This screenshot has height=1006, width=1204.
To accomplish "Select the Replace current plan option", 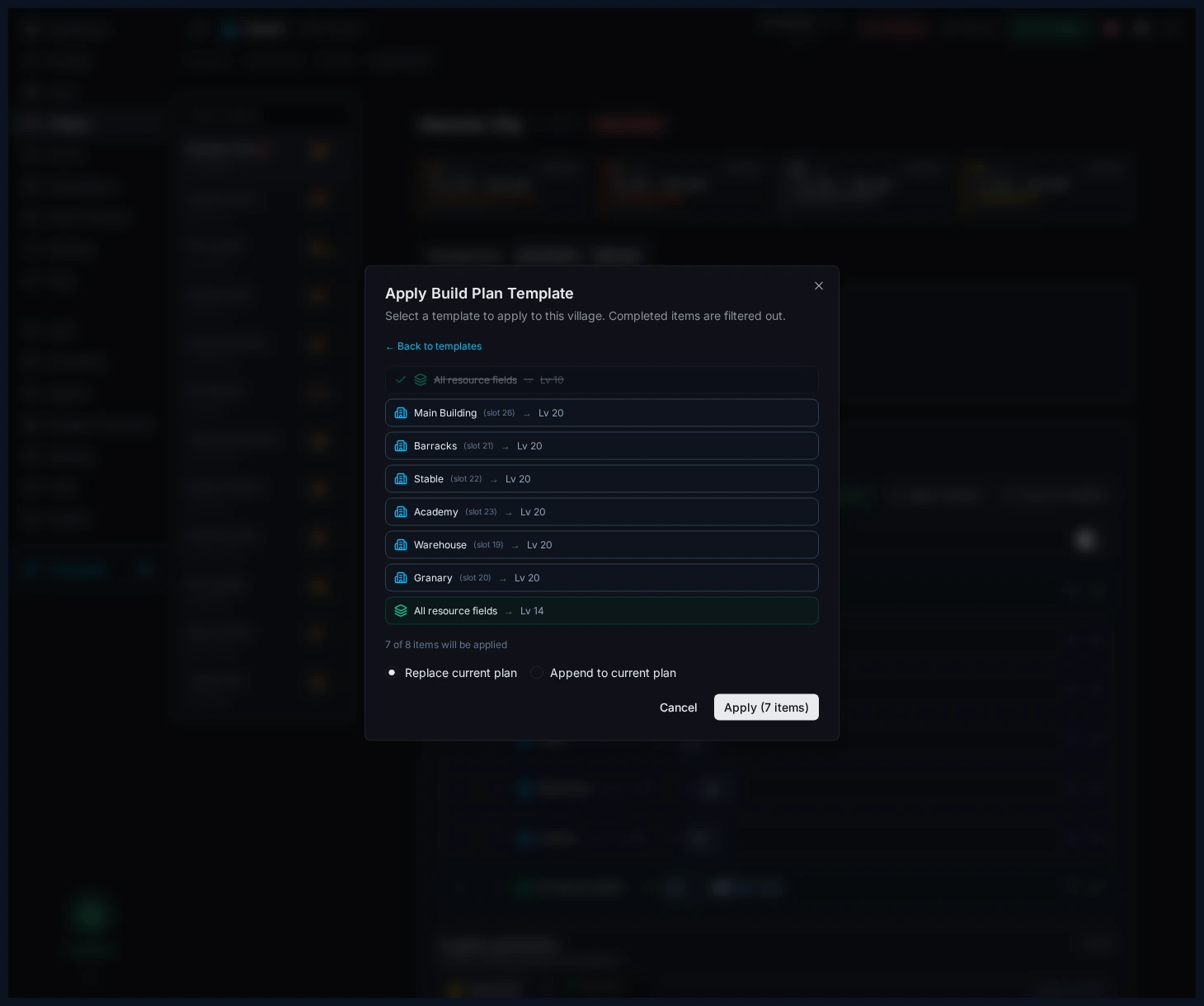I will click(x=392, y=672).
